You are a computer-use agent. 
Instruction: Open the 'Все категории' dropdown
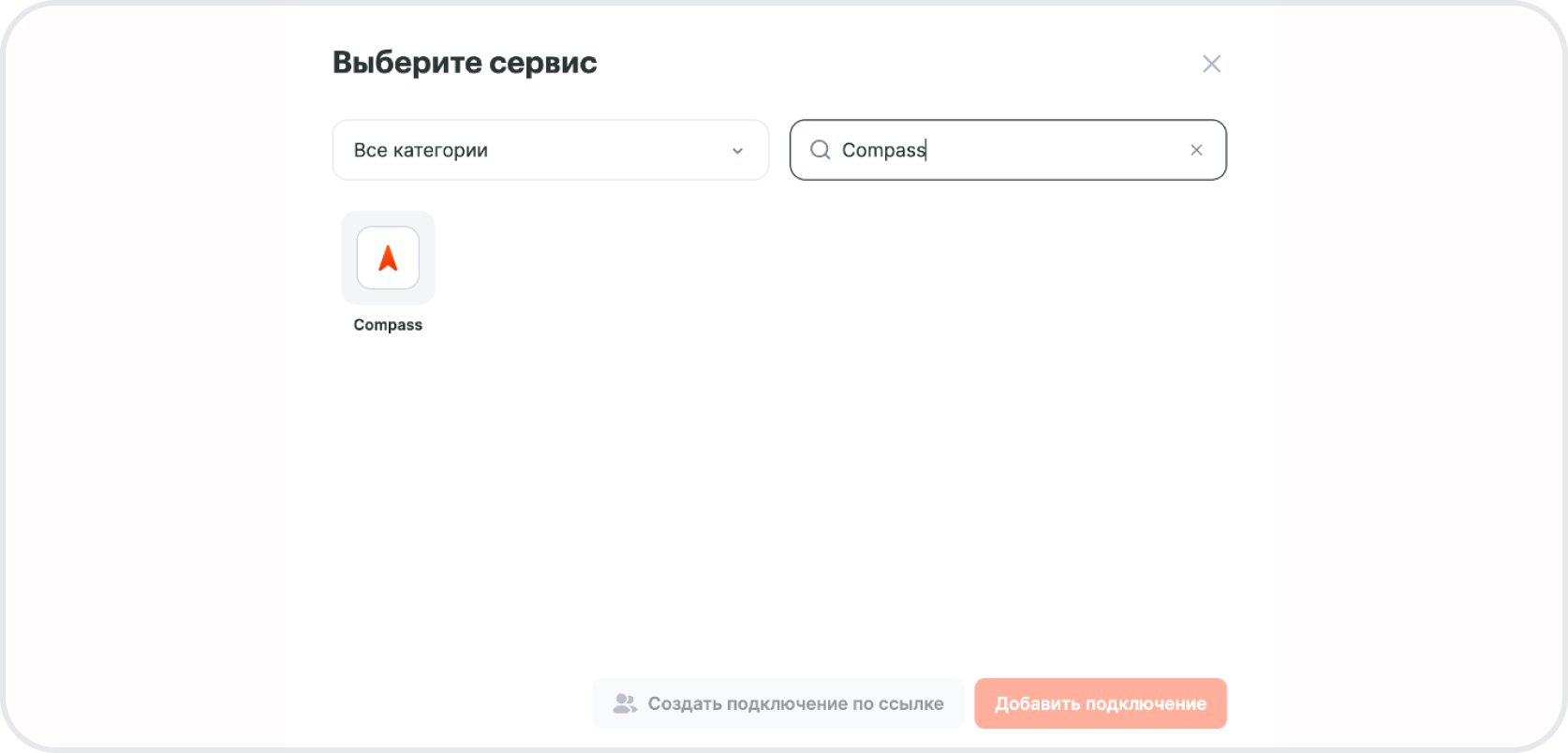coord(550,150)
